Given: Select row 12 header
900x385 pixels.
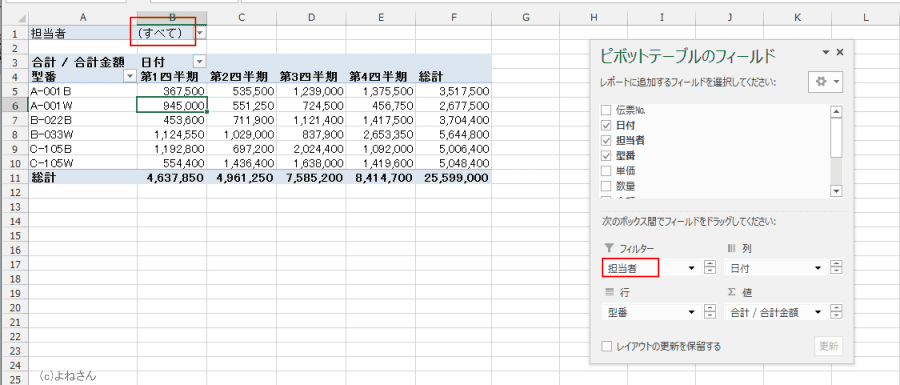Looking at the screenshot, I should tap(14, 192).
